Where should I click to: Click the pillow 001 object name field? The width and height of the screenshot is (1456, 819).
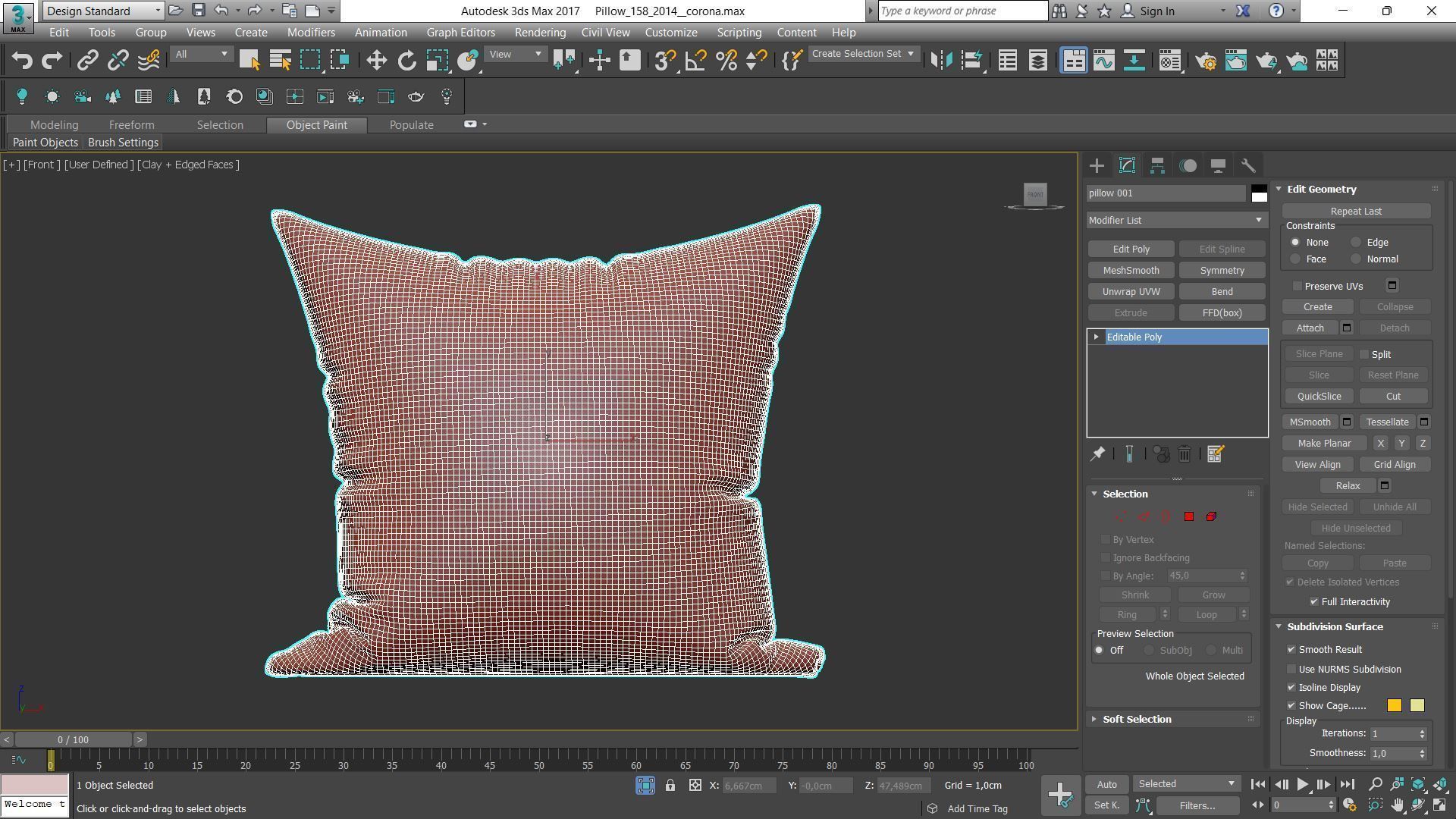1166,193
